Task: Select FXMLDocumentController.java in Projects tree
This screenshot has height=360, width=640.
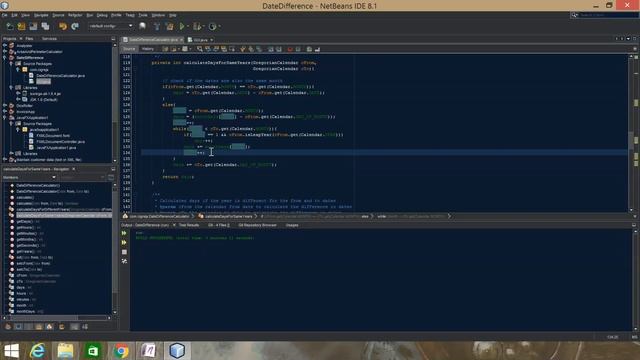Action: point(60,142)
